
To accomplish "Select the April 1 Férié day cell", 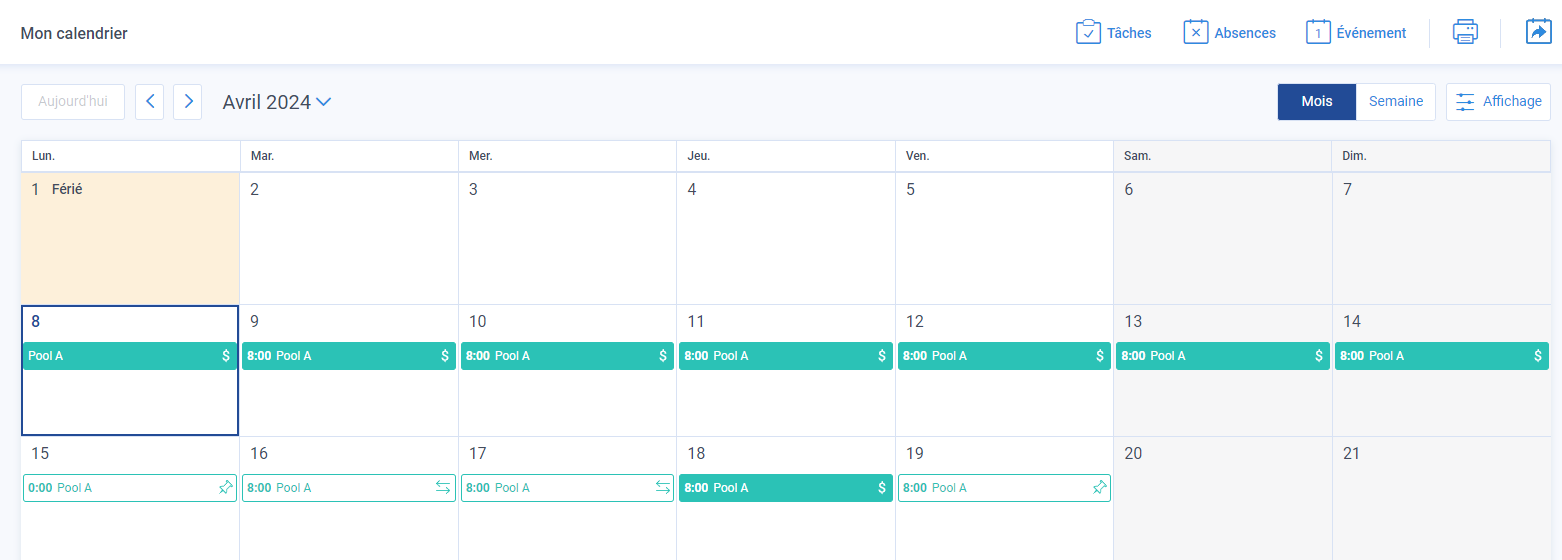I will coord(130,238).
